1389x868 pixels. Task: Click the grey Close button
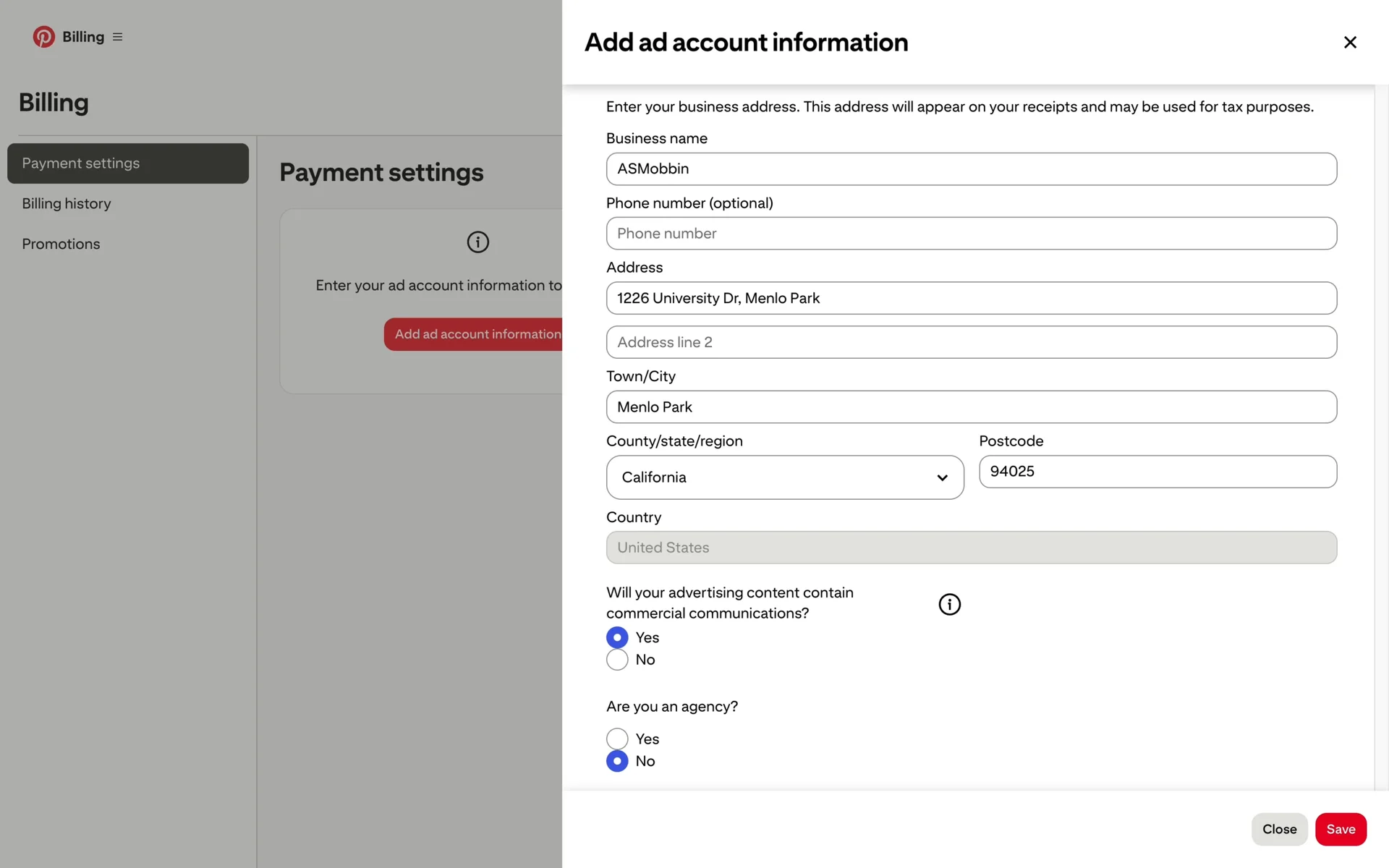click(x=1278, y=829)
